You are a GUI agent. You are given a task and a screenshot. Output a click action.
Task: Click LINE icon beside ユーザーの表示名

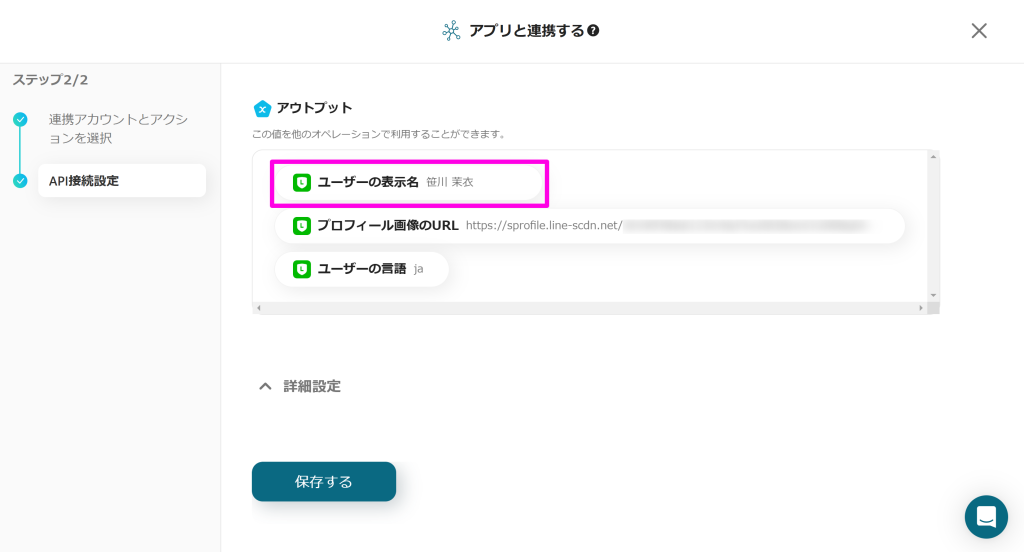[x=302, y=182]
